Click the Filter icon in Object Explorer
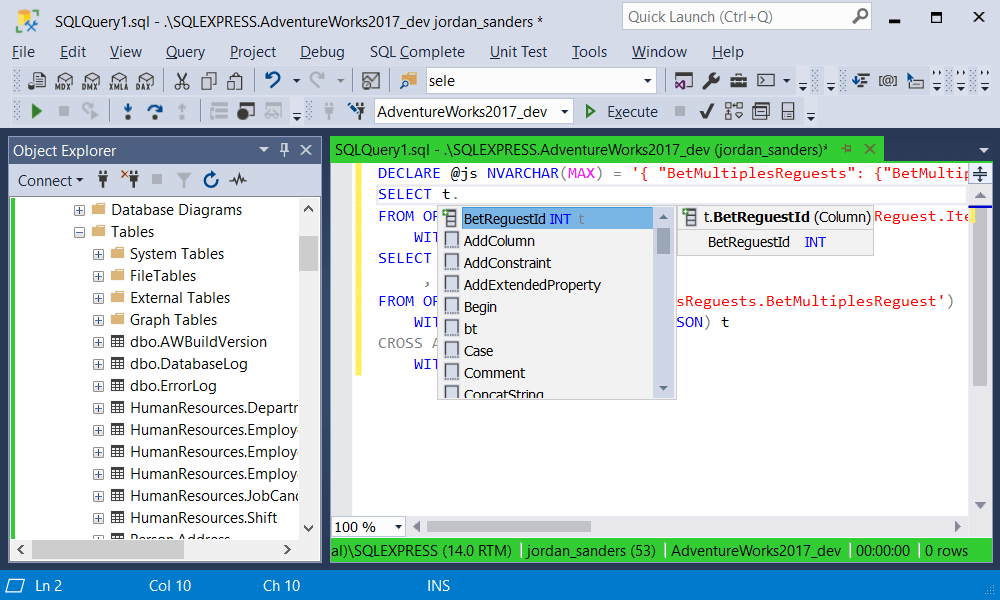Viewport: 1000px width, 600px height. tap(183, 180)
